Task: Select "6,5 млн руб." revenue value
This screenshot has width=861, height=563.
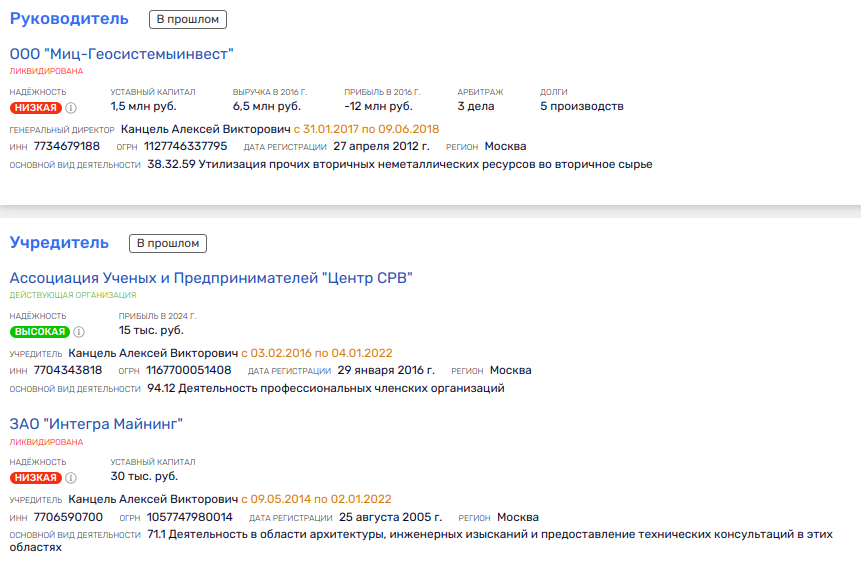Action: click(267, 107)
